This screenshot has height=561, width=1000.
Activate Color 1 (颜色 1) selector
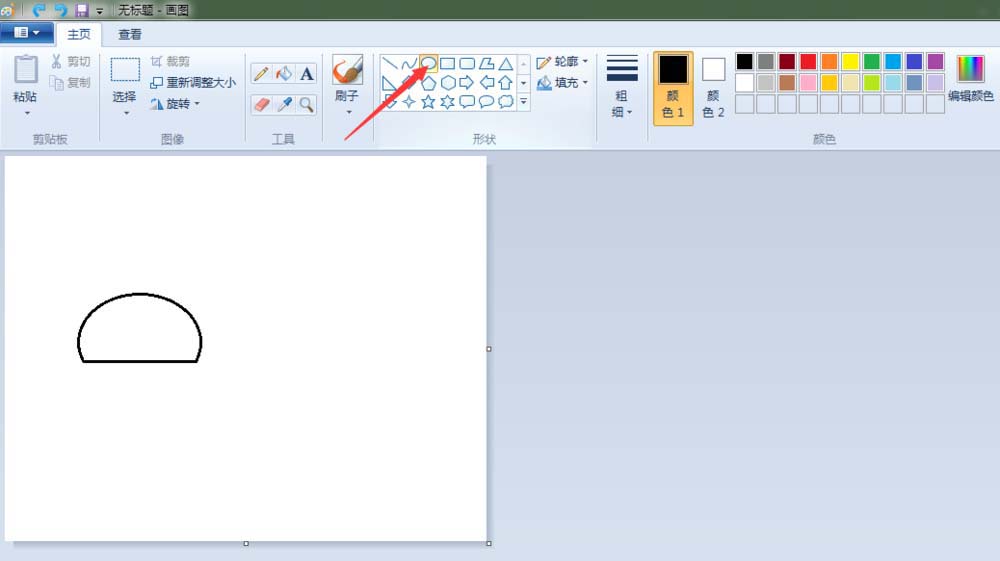(x=673, y=88)
